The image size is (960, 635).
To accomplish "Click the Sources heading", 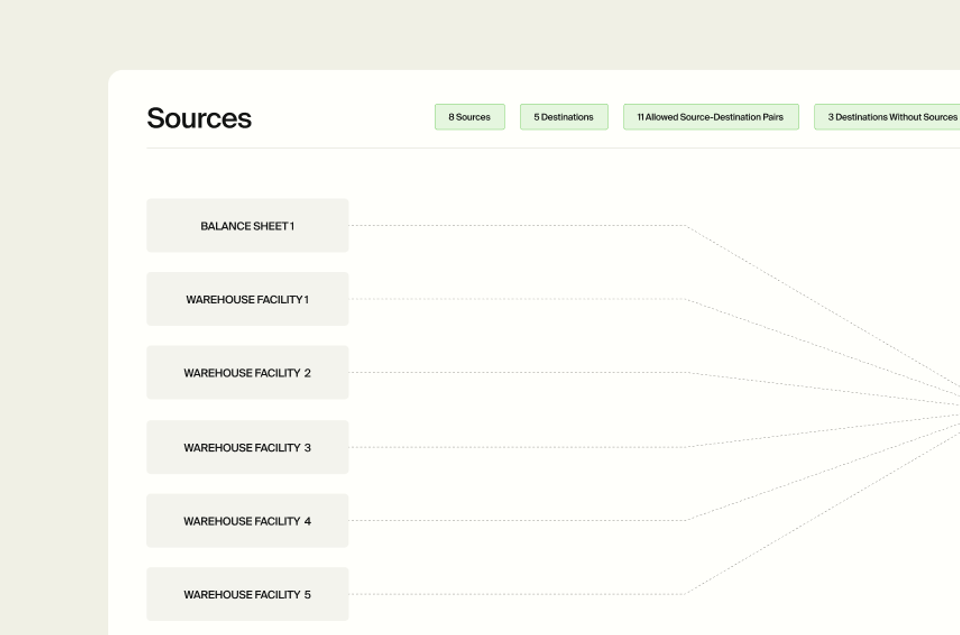I will pyautogui.click(x=199, y=118).
